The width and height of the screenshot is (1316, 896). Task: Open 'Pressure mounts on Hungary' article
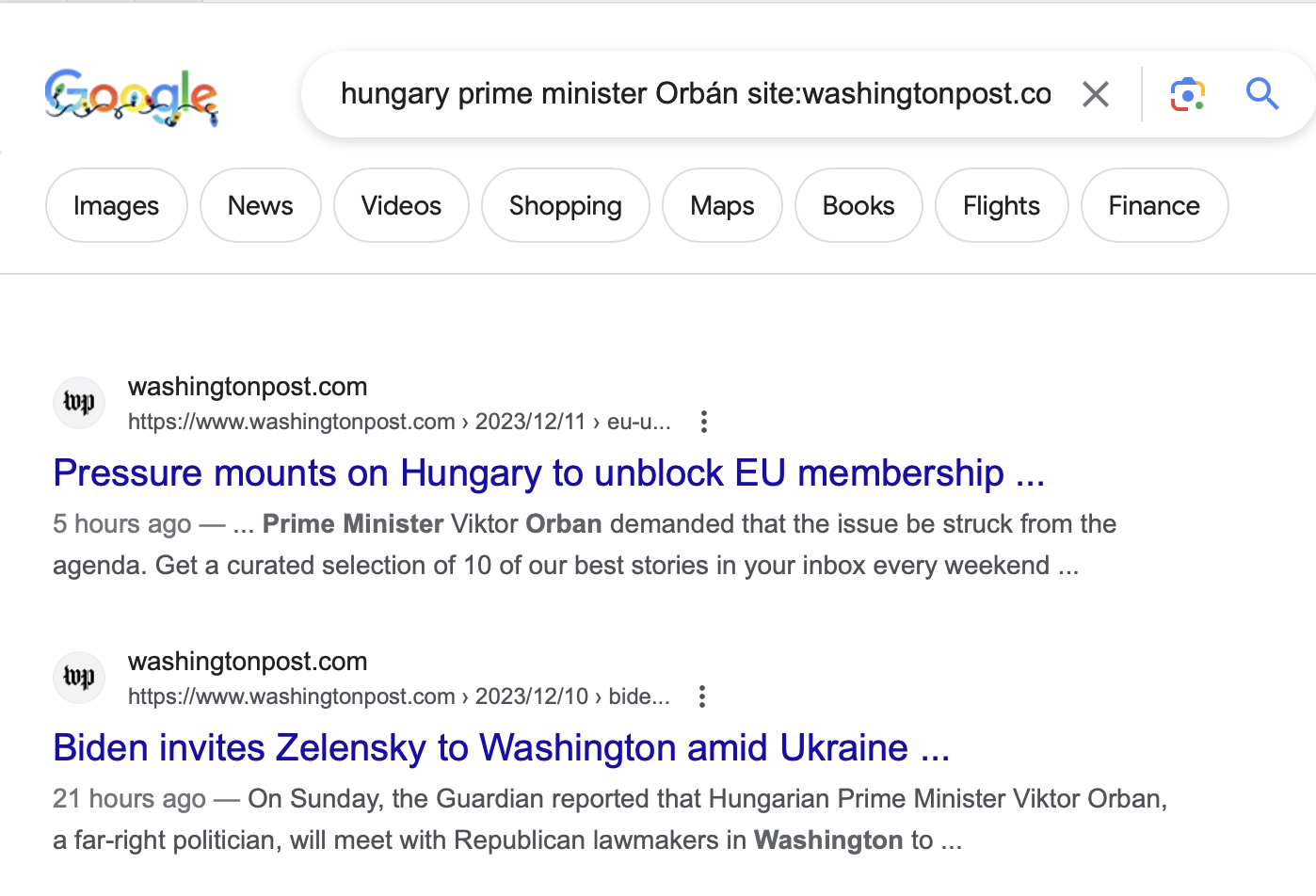pyautogui.click(x=549, y=472)
